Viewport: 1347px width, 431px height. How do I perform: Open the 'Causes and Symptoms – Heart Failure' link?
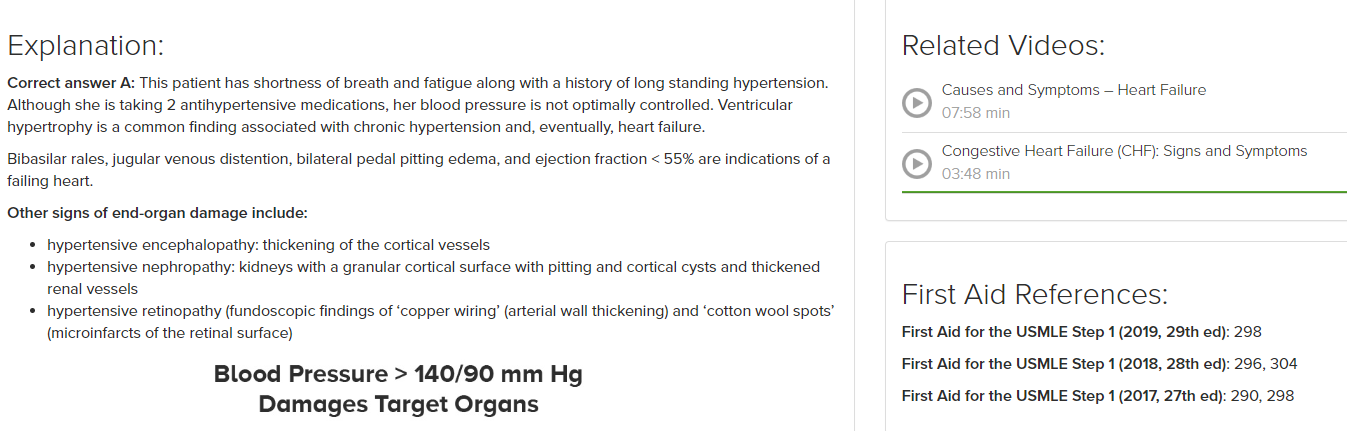pos(1074,90)
